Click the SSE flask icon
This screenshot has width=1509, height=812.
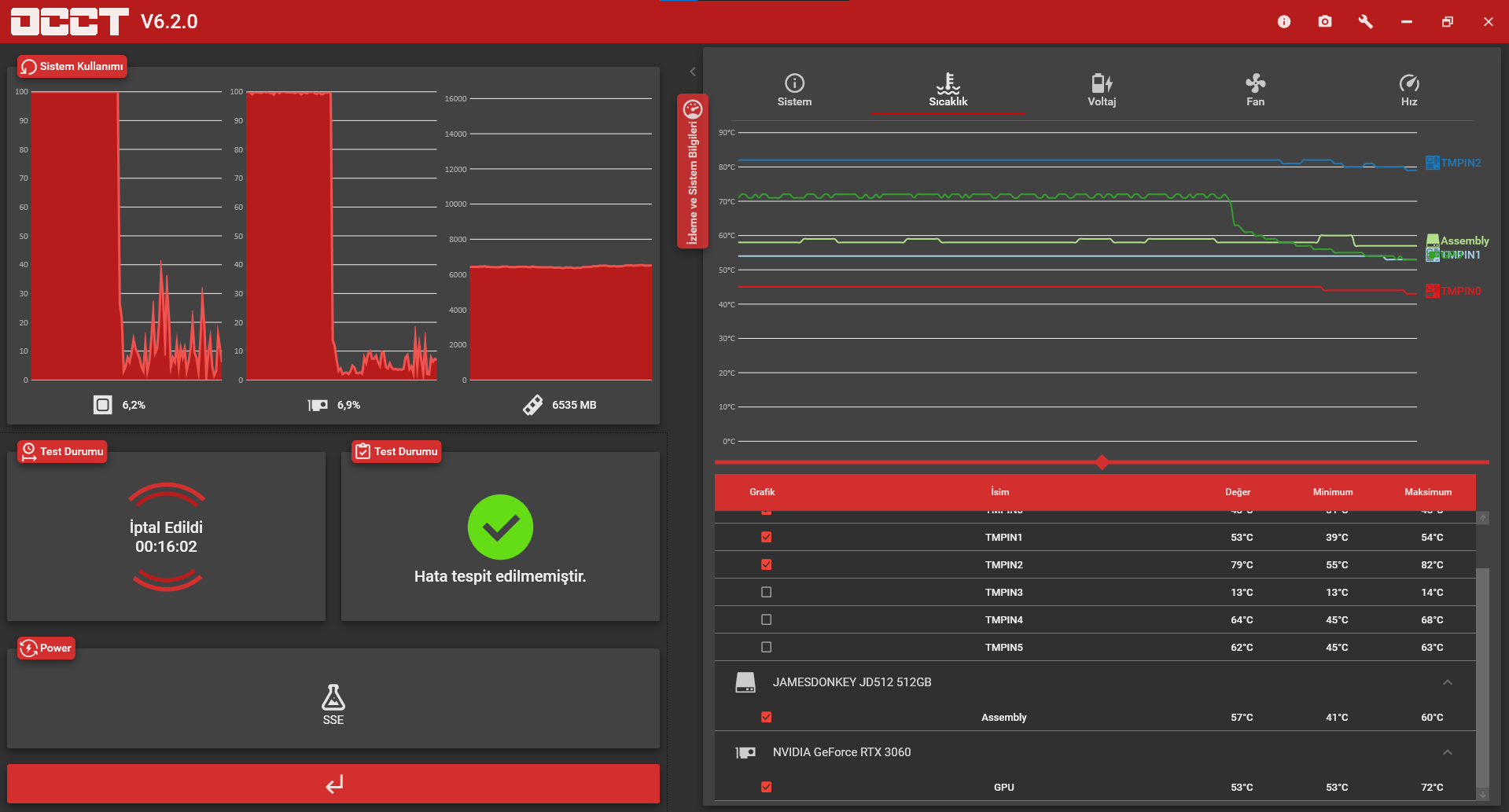[333, 696]
